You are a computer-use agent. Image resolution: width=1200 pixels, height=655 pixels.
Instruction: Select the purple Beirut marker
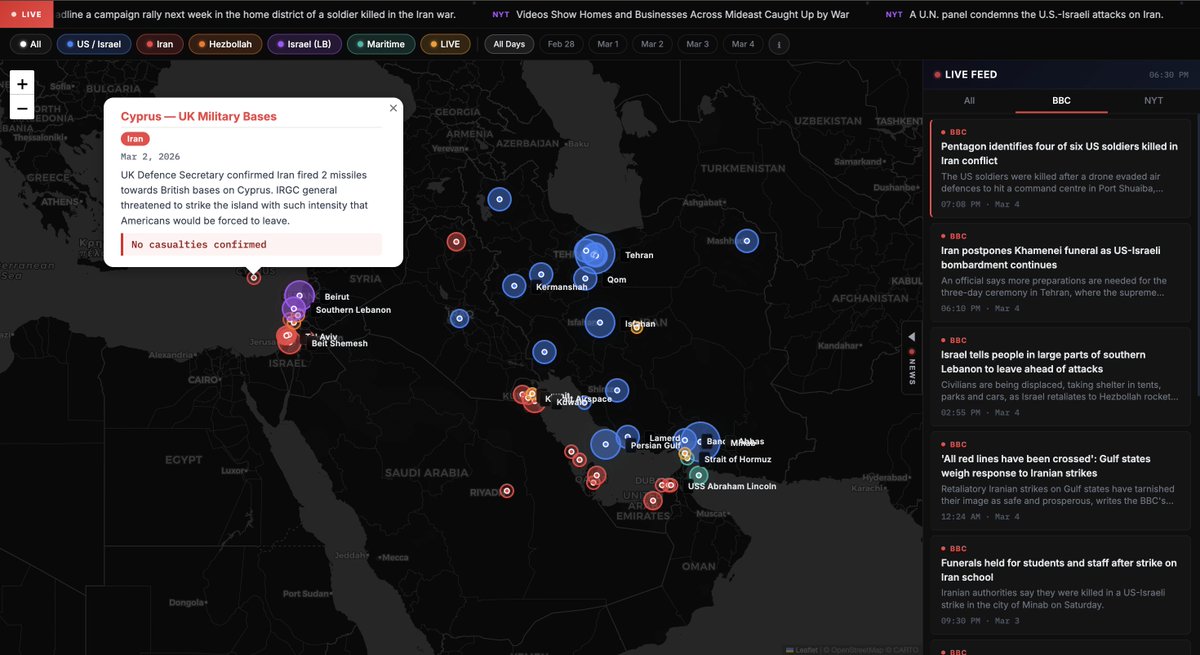point(300,296)
